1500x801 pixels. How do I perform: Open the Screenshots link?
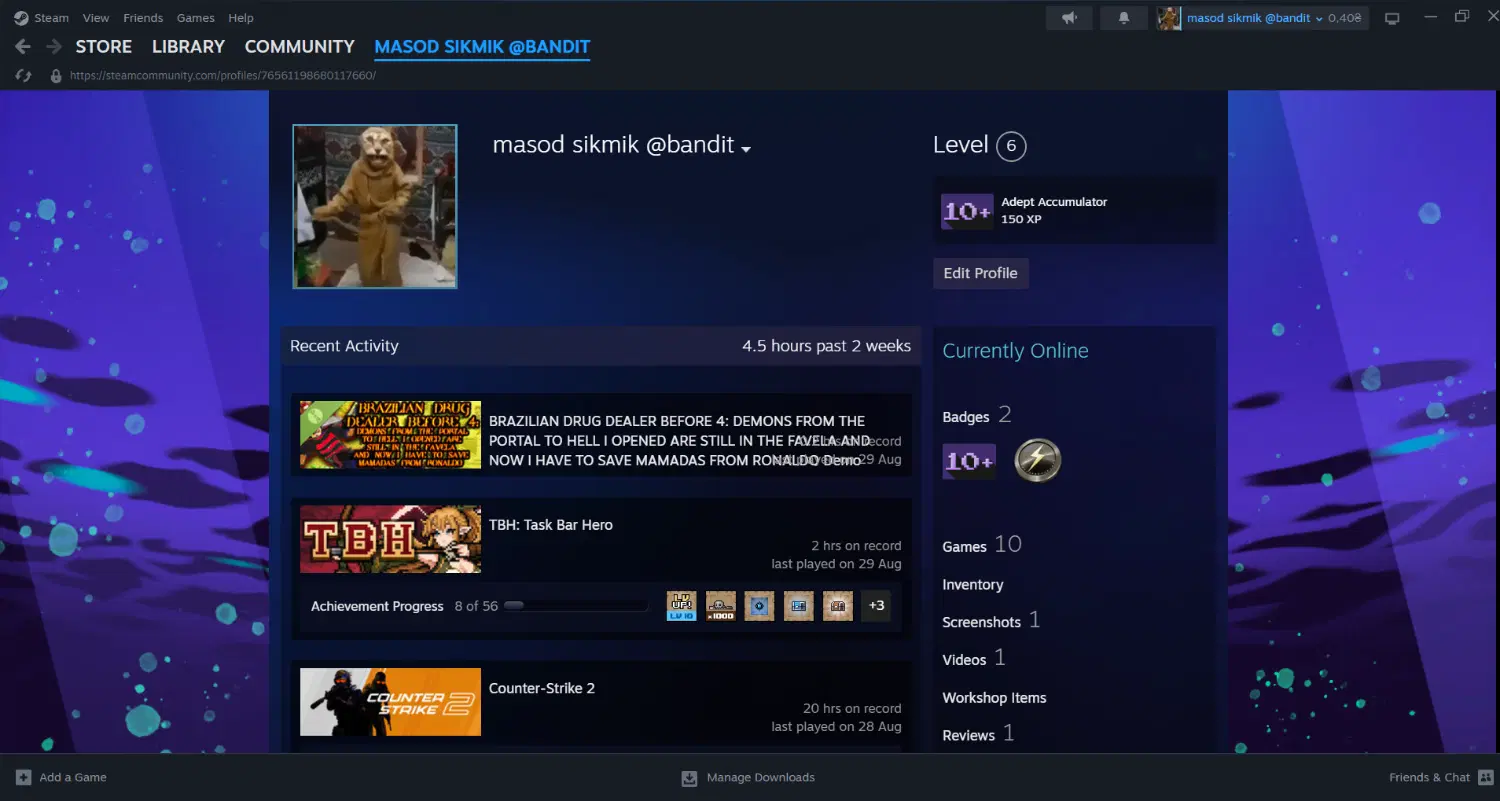[982, 622]
